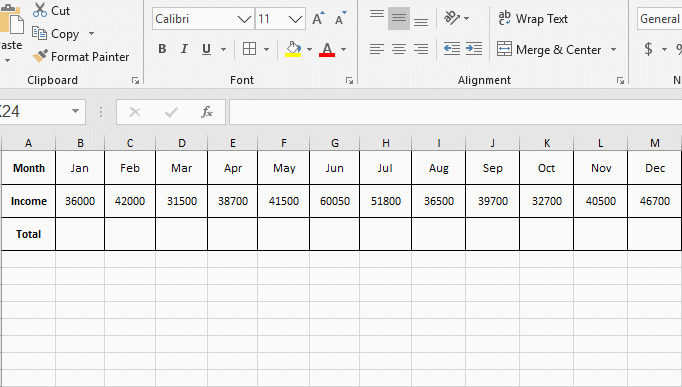Select the Sep cell
682x387 pixels.
coord(492,168)
